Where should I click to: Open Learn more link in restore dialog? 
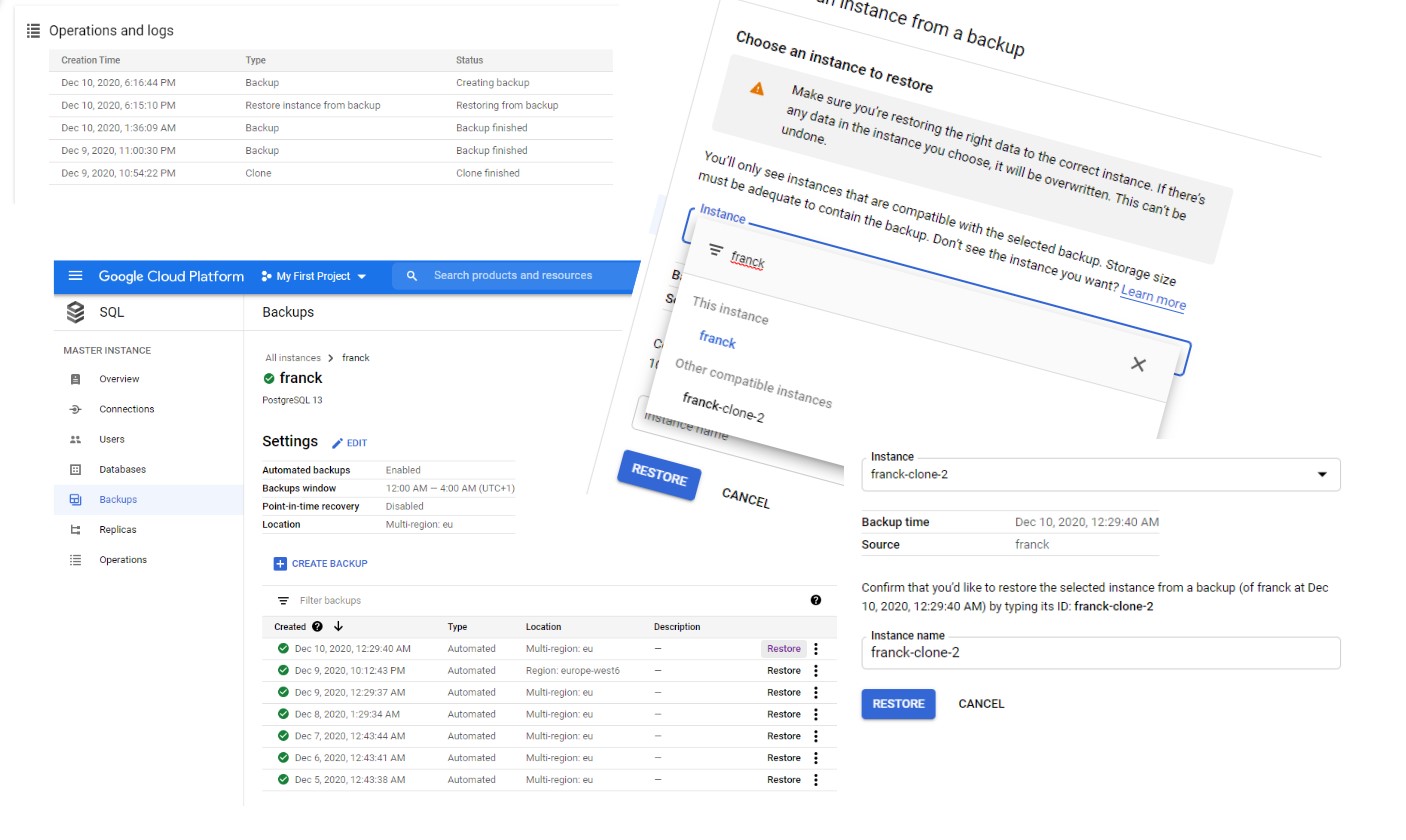[1153, 297]
